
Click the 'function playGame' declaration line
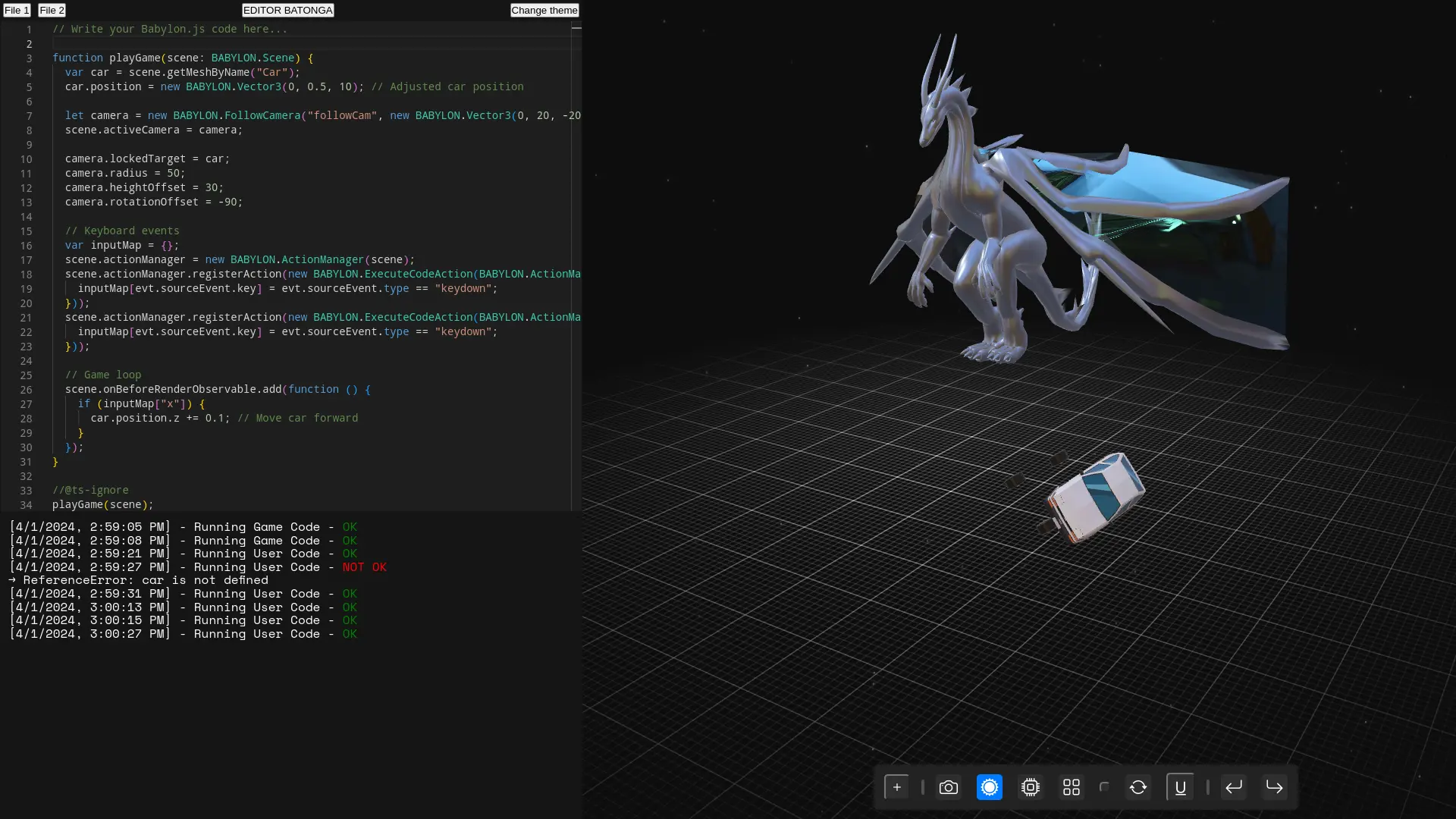click(182, 58)
